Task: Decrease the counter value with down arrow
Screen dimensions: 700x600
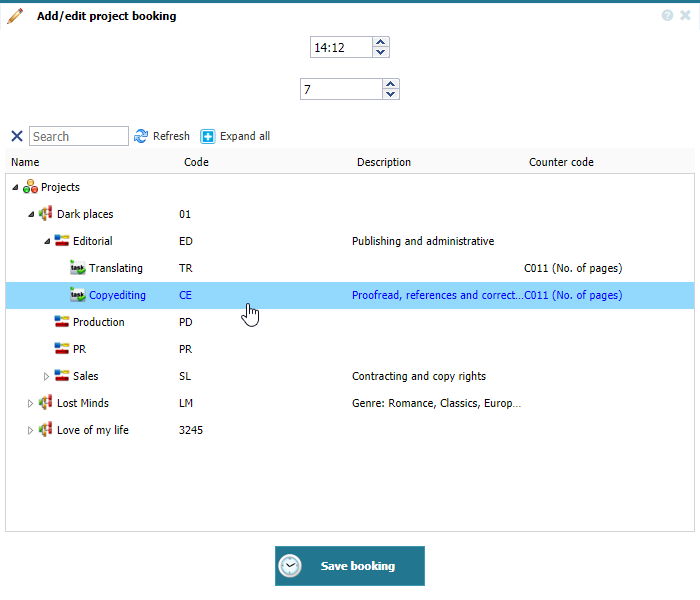Action: [390, 95]
